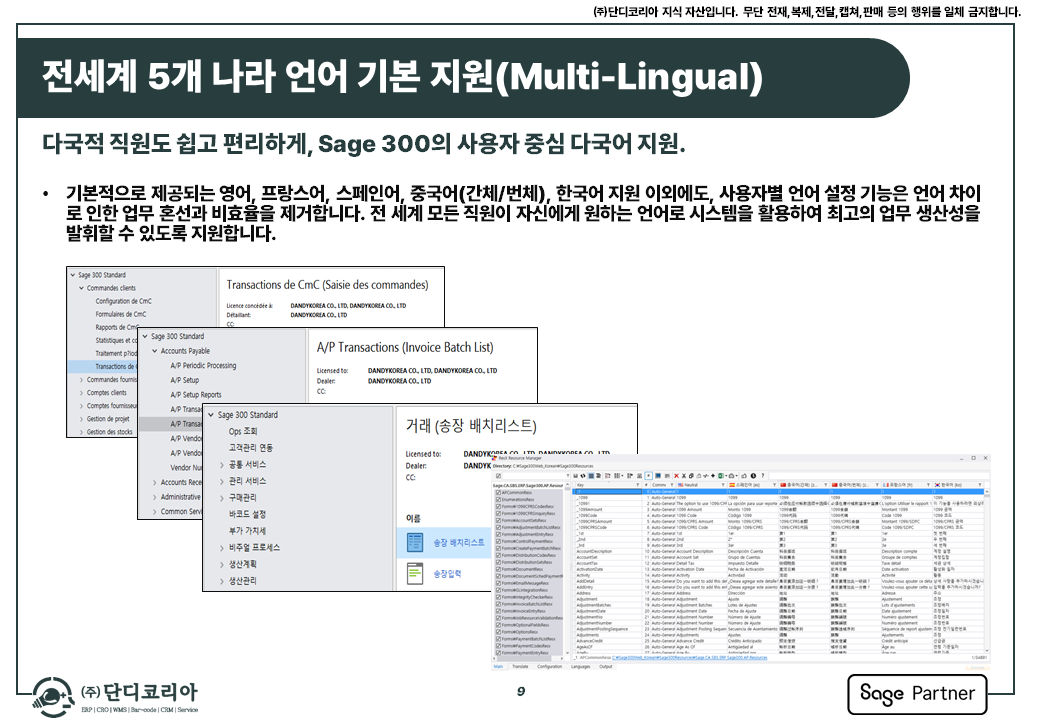This screenshot has height=720, width=1040.
Task: Select 바코드 설정 tree item
Action: [247, 514]
